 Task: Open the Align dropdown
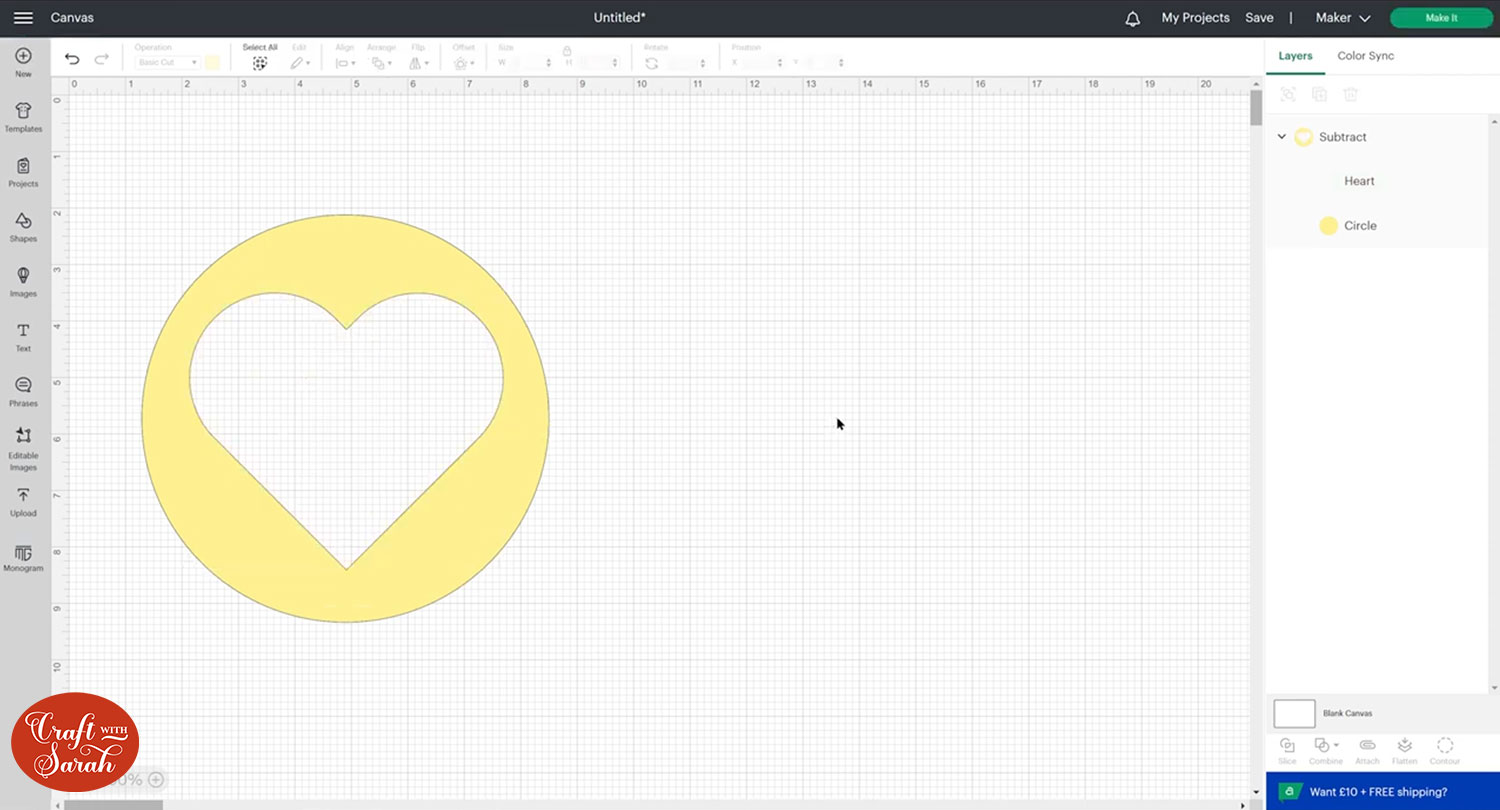pos(345,63)
